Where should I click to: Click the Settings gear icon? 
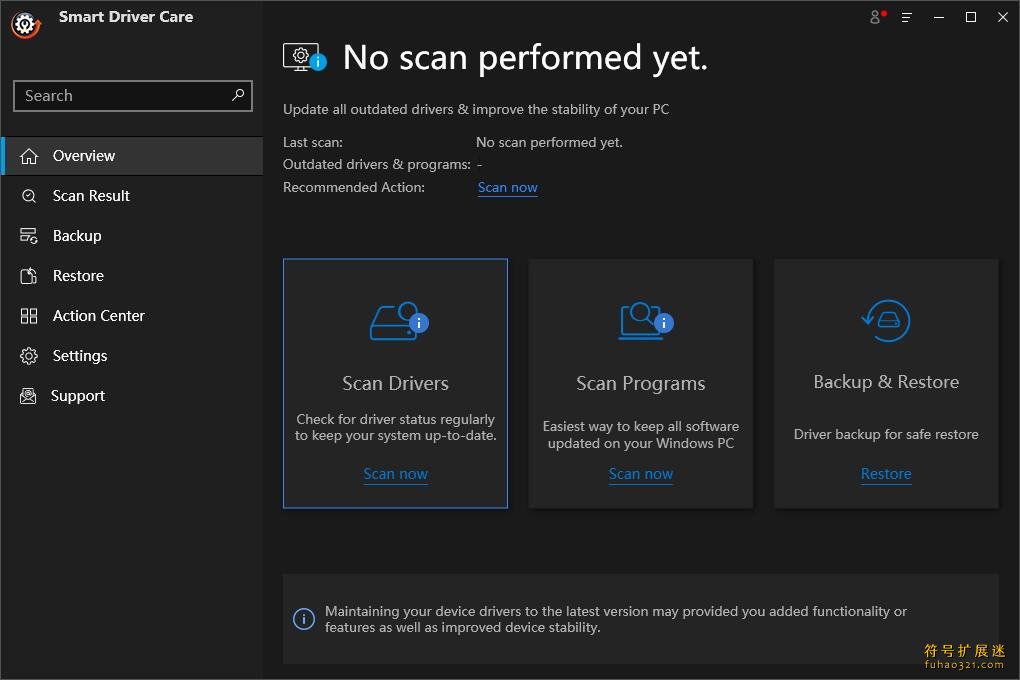pyautogui.click(x=29, y=356)
